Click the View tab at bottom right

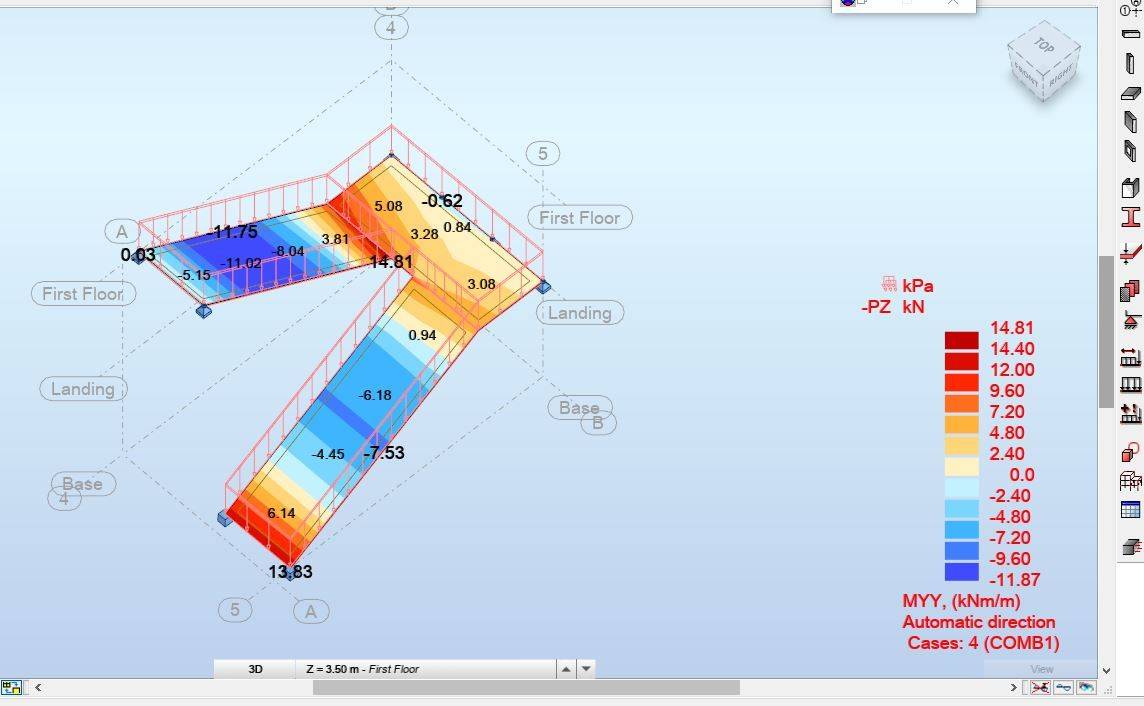[1041, 669]
